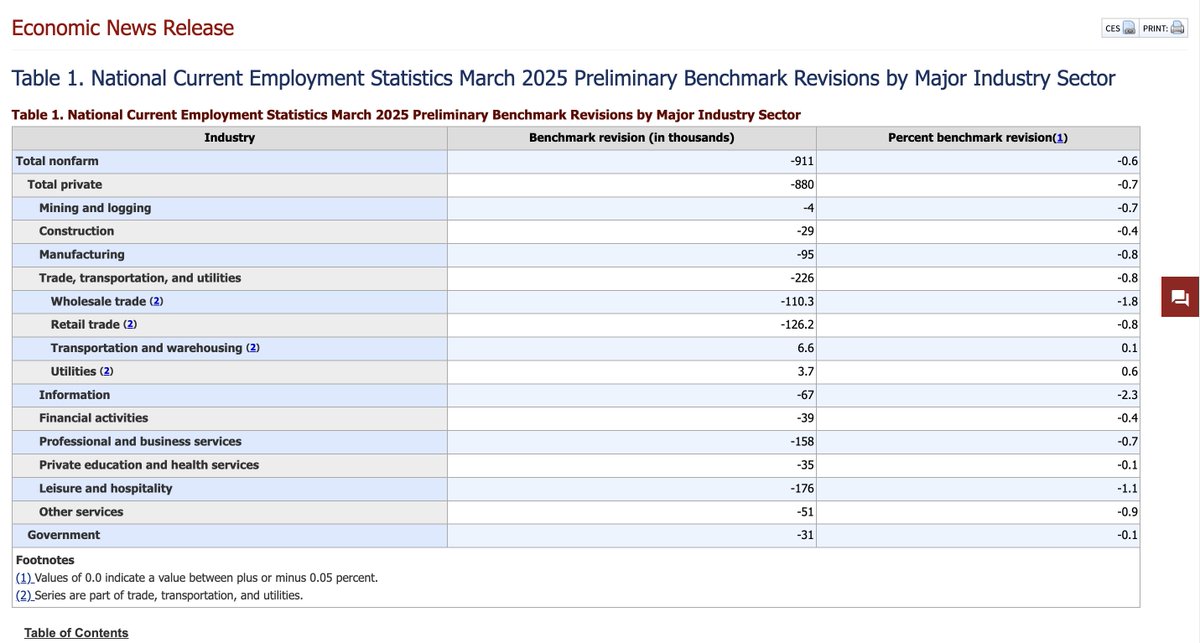Viewport: 1200px width, 643px height.
Task: Click the (1) footnote anchor below table
Action: (x=24, y=578)
